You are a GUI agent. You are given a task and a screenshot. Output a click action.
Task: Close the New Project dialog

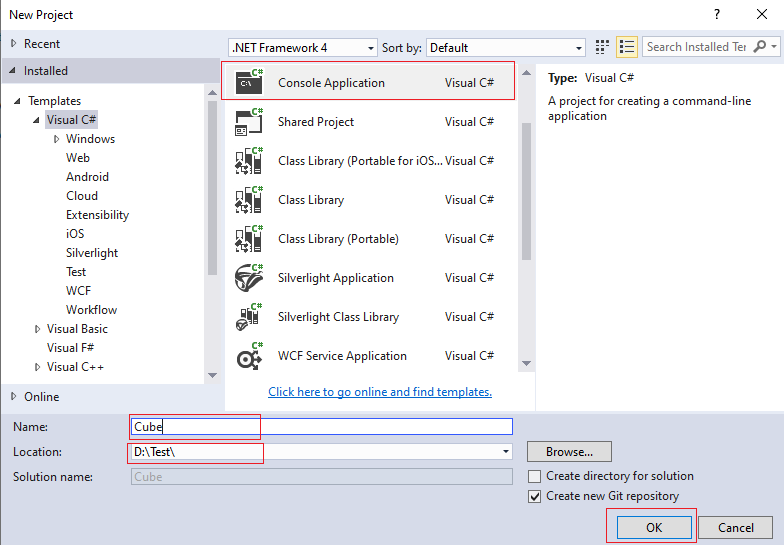coord(762,14)
